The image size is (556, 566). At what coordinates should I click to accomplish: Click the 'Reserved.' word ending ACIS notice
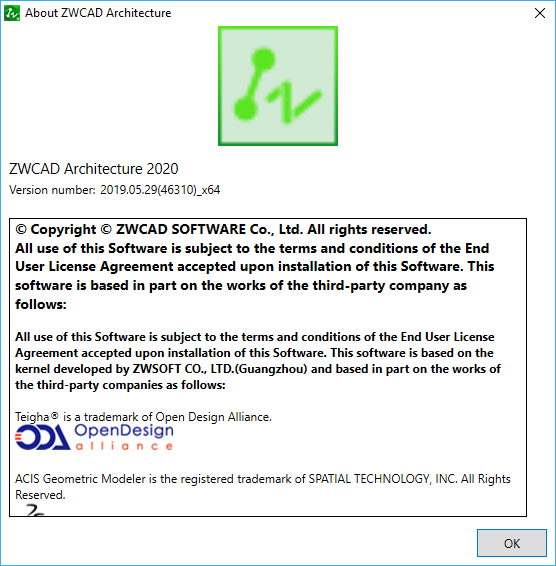pos(40,495)
